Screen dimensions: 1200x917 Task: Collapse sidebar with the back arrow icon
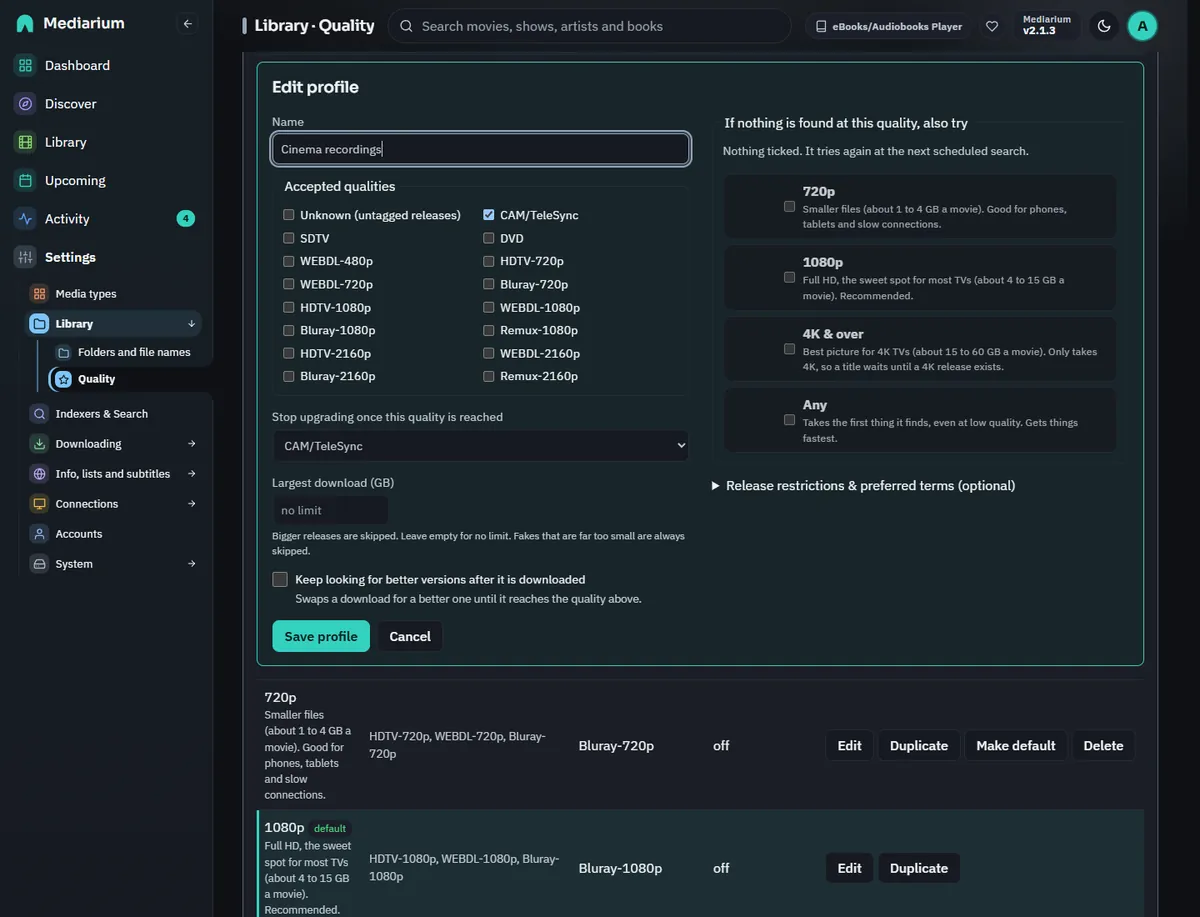coord(187,24)
